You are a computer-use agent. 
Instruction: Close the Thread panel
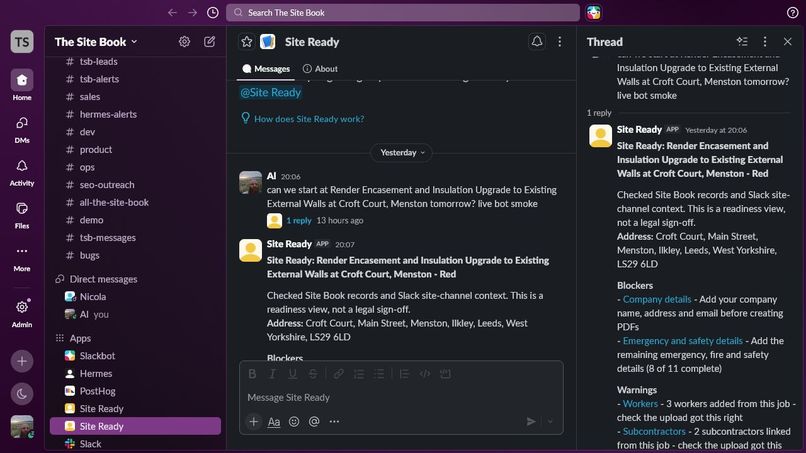(x=787, y=42)
